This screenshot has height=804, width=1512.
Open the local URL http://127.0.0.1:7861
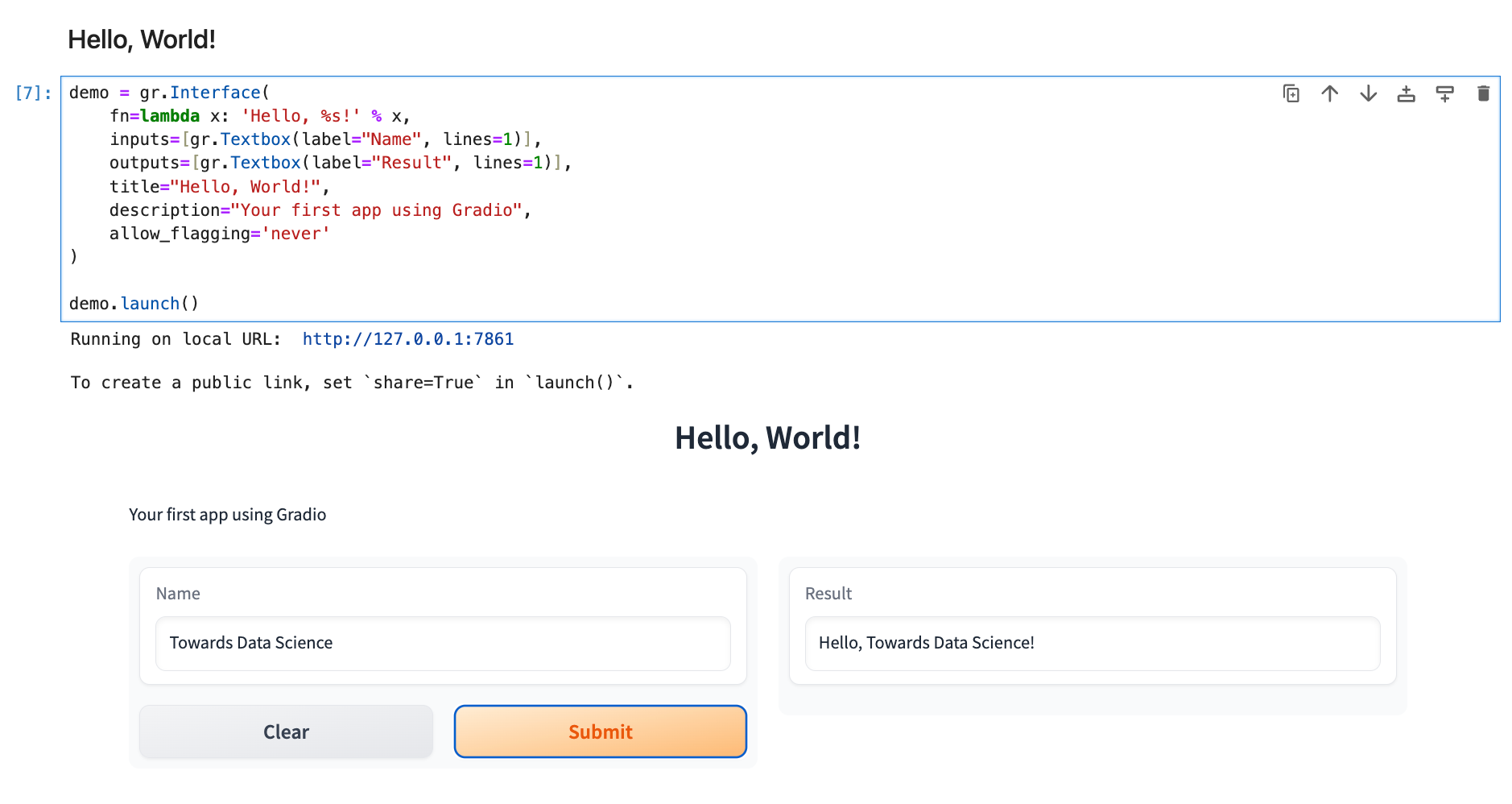point(408,339)
